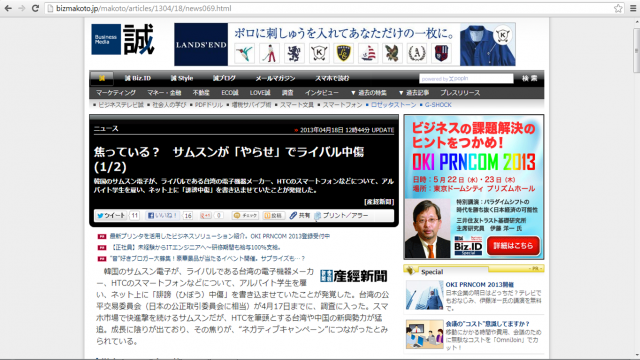Screen dimensions: 640x360
Task: Open the PR link about OKI PRNCOM 2013 registration
Action: pos(220,236)
